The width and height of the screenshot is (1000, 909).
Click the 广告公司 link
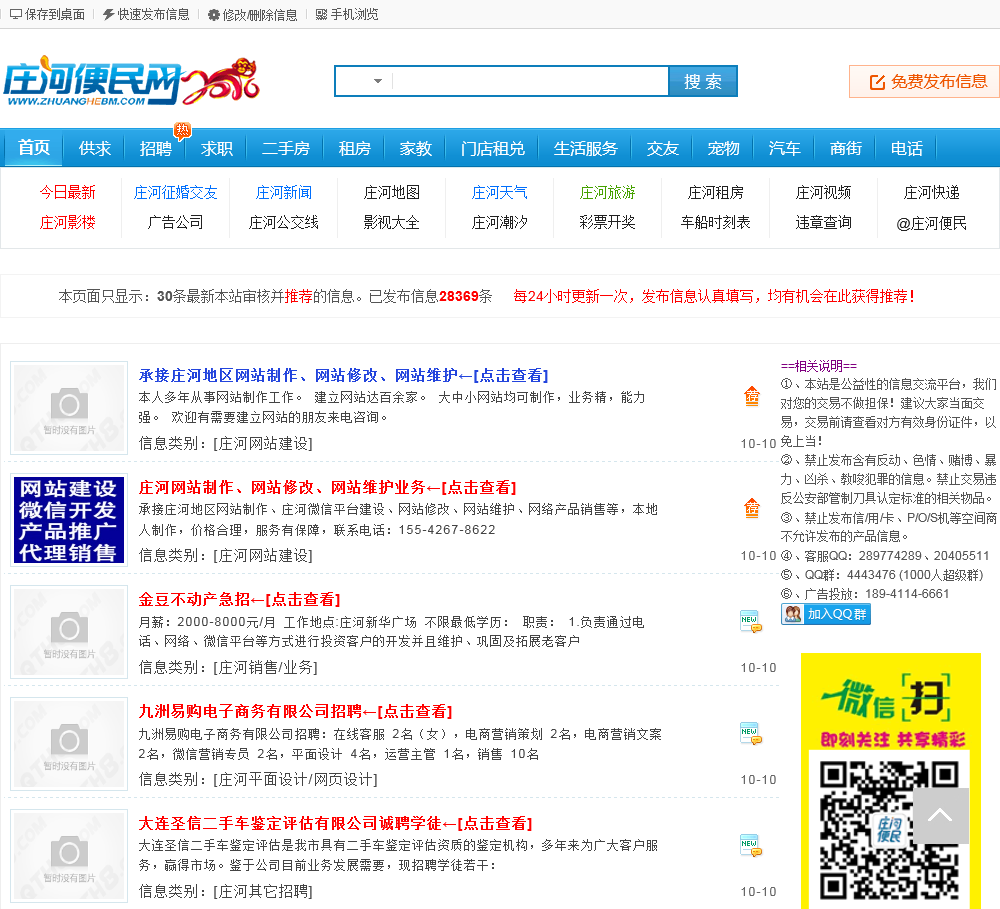pos(175,222)
